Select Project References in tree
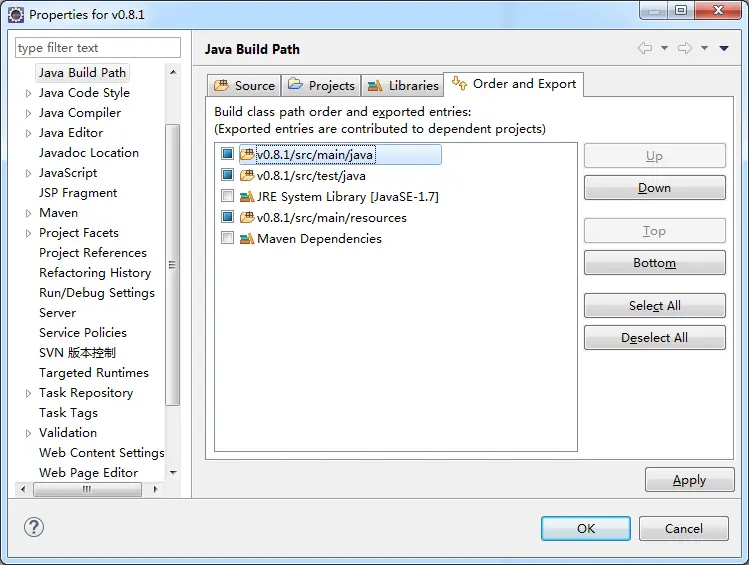Image resolution: width=749 pixels, height=565 pixels. pyautogui.click(x=93, y=253)
